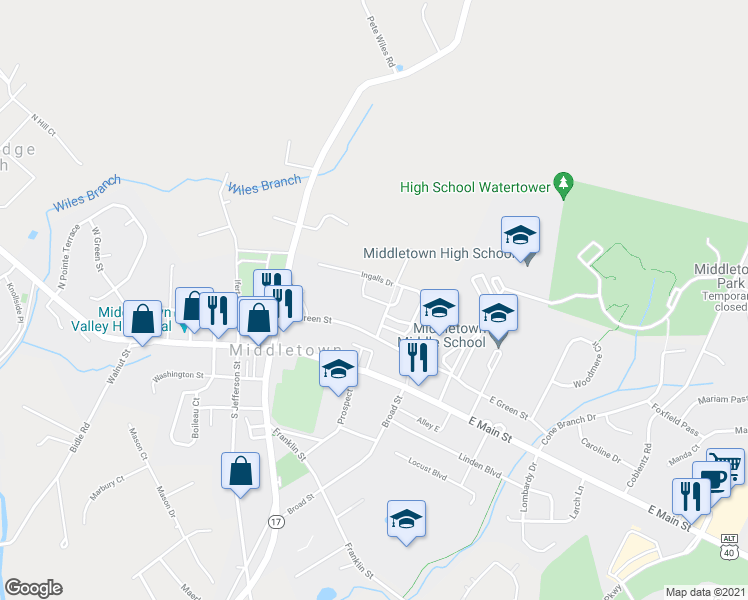The height and width of the screenshot is (600, 748).
Task: Click the High School Watertower label
Action: pyautogui.click(x=475, y=187)
